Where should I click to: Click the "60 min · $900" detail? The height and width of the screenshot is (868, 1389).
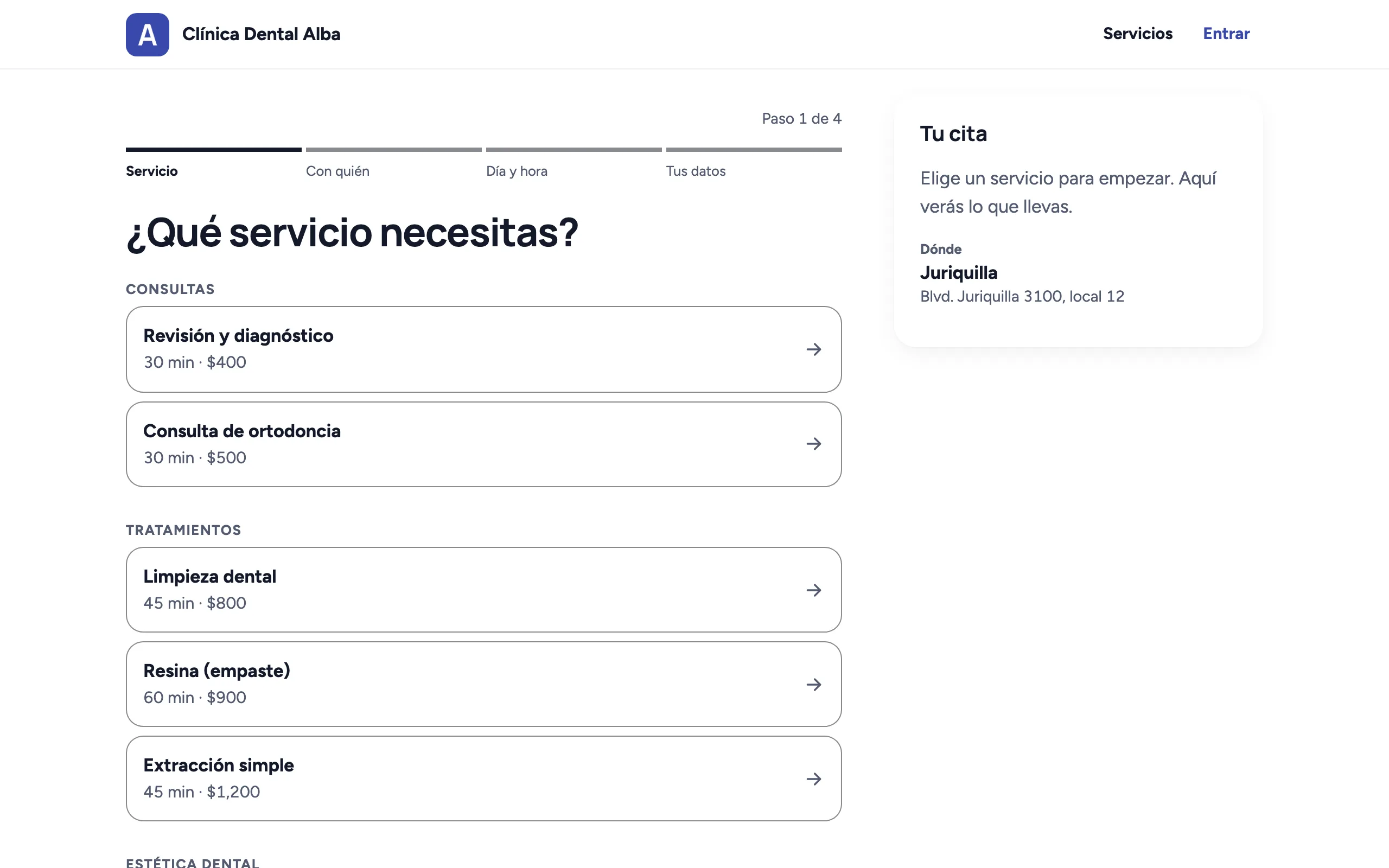click(x=195, y=698)
